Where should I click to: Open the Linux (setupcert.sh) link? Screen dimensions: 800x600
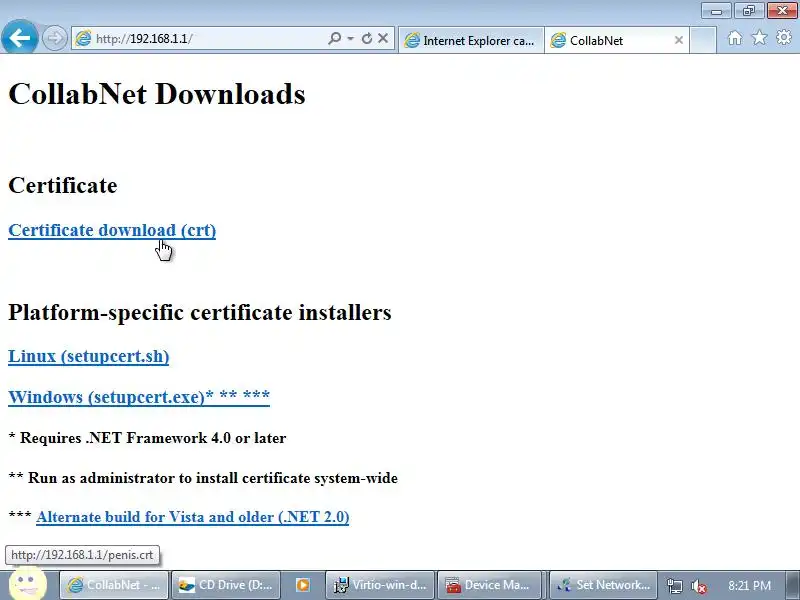pos(89,356)
